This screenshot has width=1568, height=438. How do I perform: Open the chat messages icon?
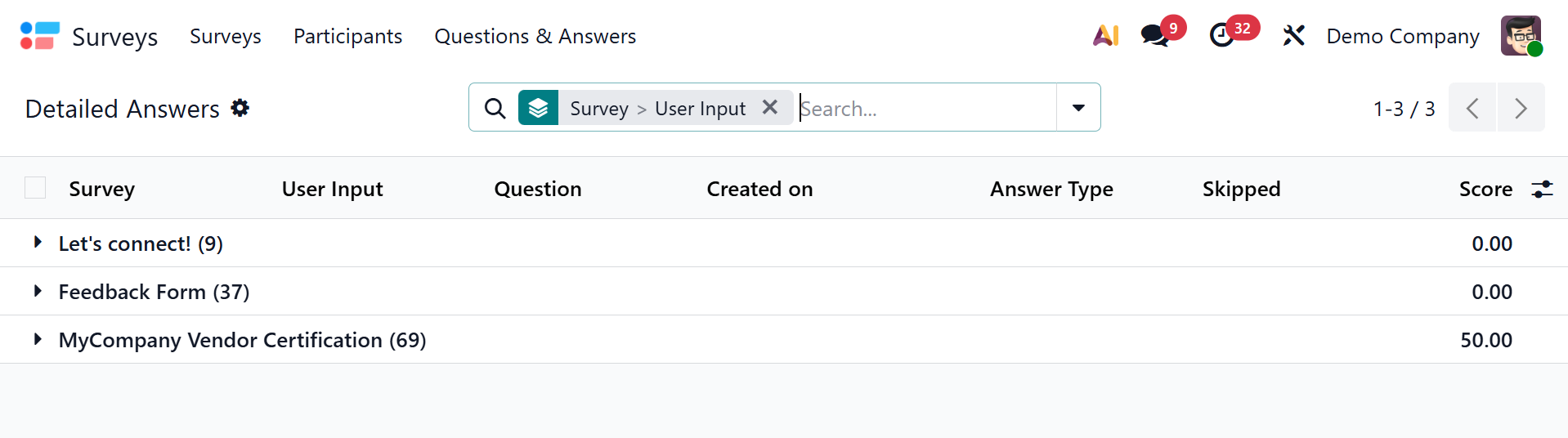(x=1154, y=36)
